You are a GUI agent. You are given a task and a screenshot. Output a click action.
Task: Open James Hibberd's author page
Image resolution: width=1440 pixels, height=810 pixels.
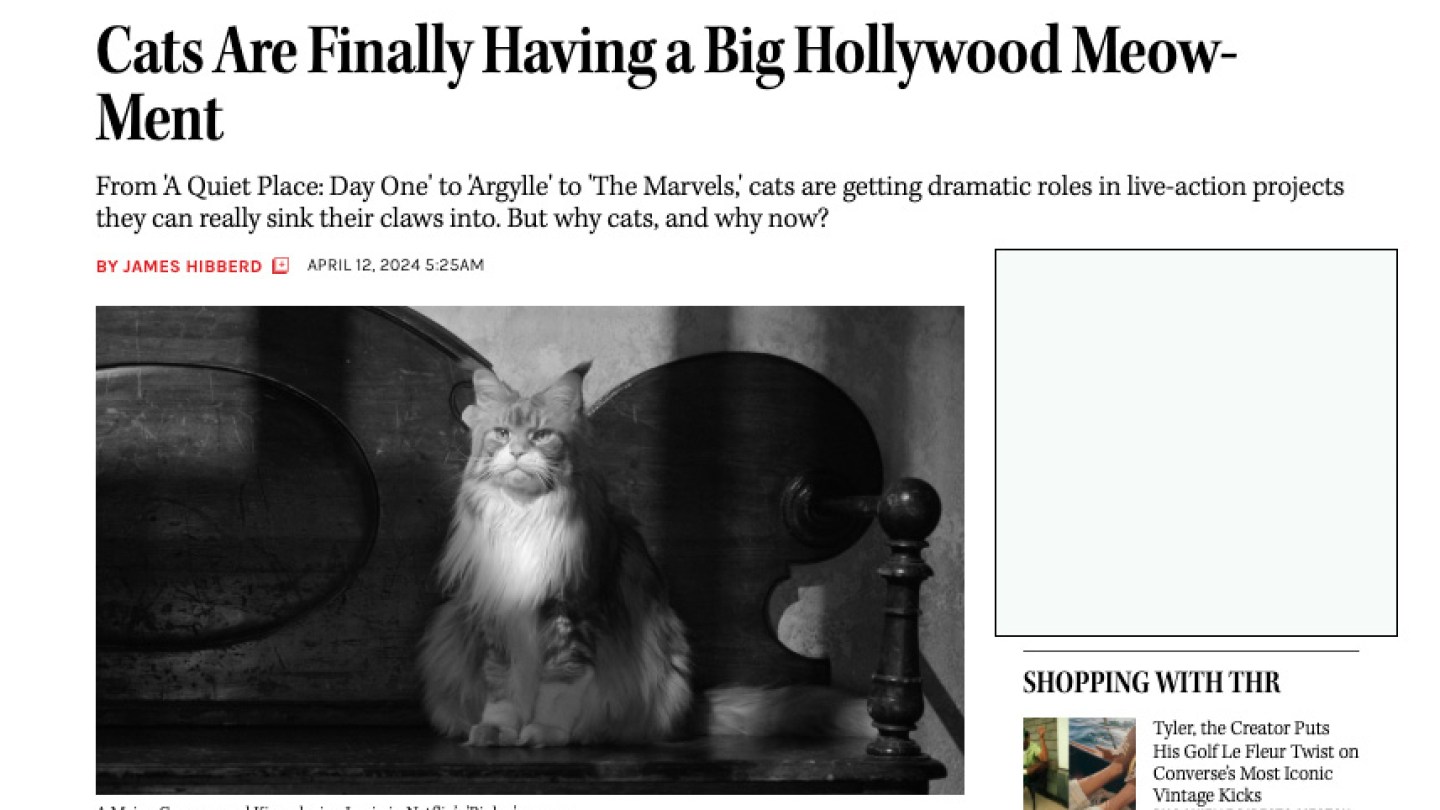[x=192, y=266]
